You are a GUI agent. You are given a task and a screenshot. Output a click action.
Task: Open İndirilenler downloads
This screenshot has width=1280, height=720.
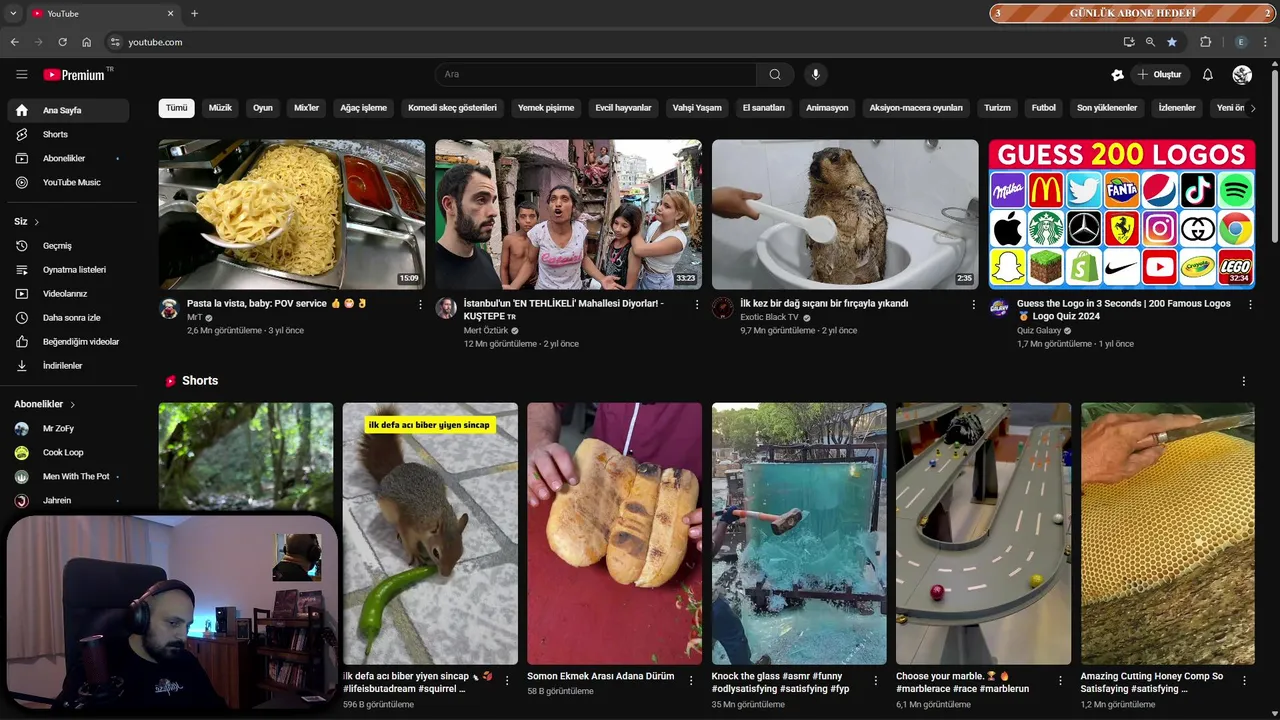pos(67,366)
